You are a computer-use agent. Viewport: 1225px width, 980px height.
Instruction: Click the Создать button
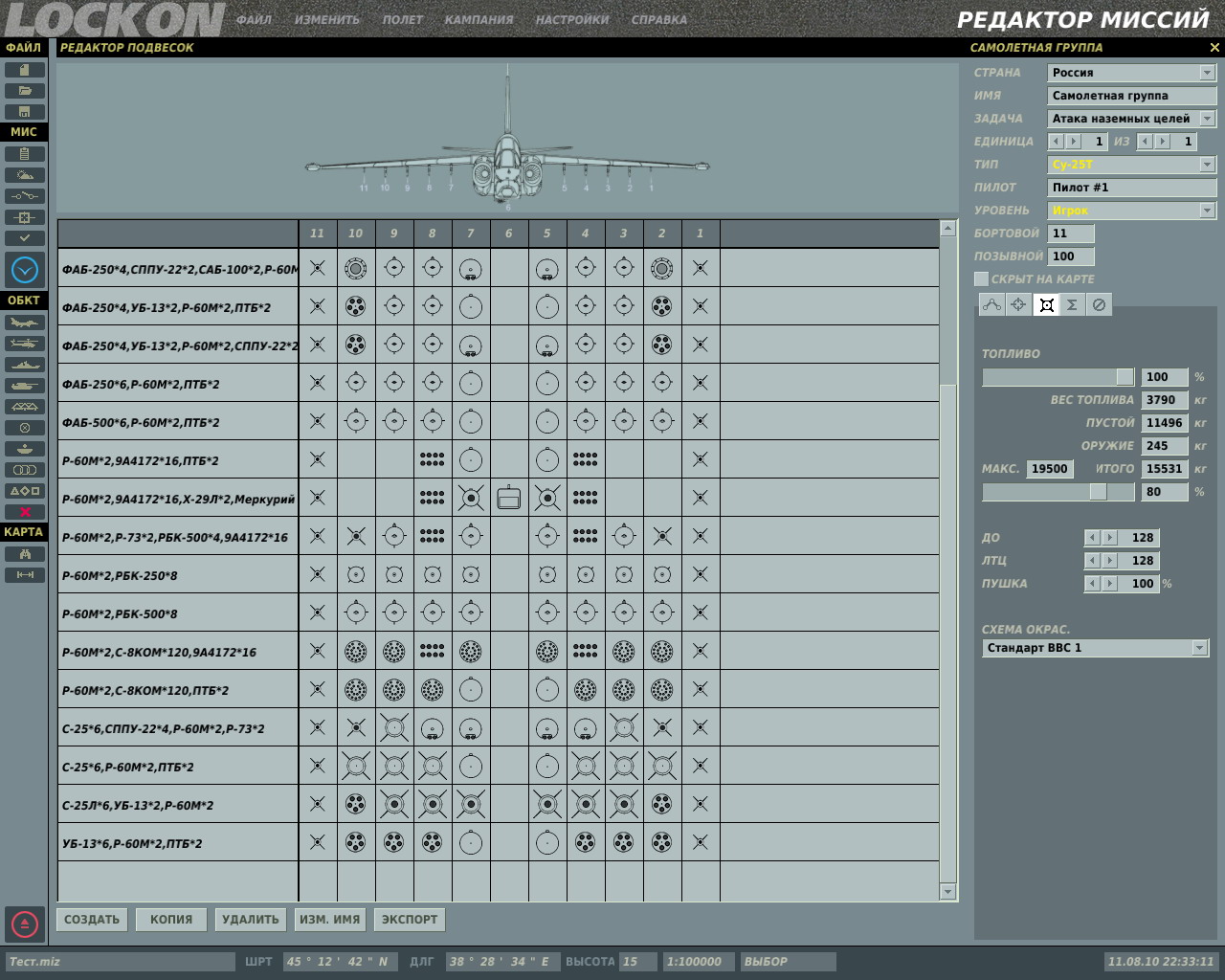click(x=92, y=920)
